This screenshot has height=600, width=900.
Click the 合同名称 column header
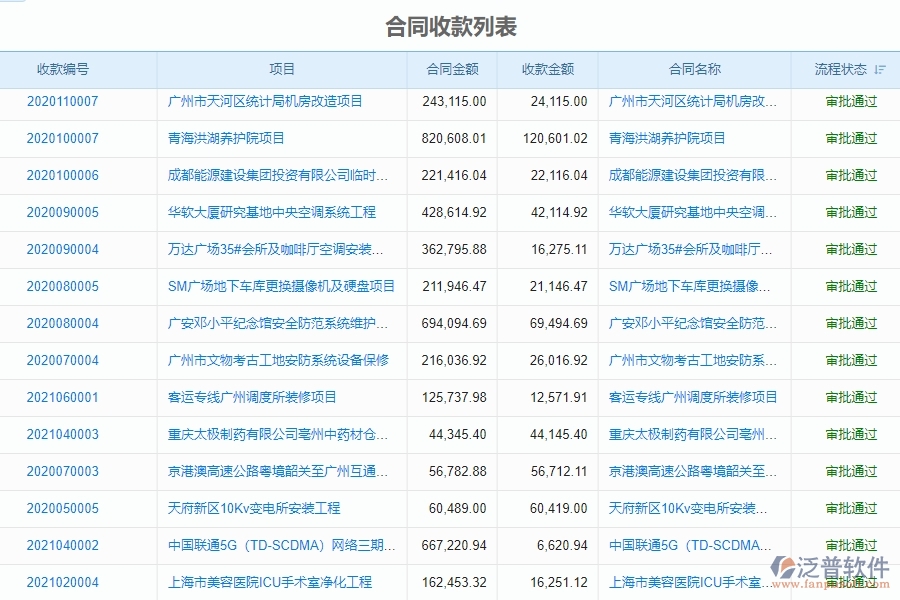pos(694,69)
